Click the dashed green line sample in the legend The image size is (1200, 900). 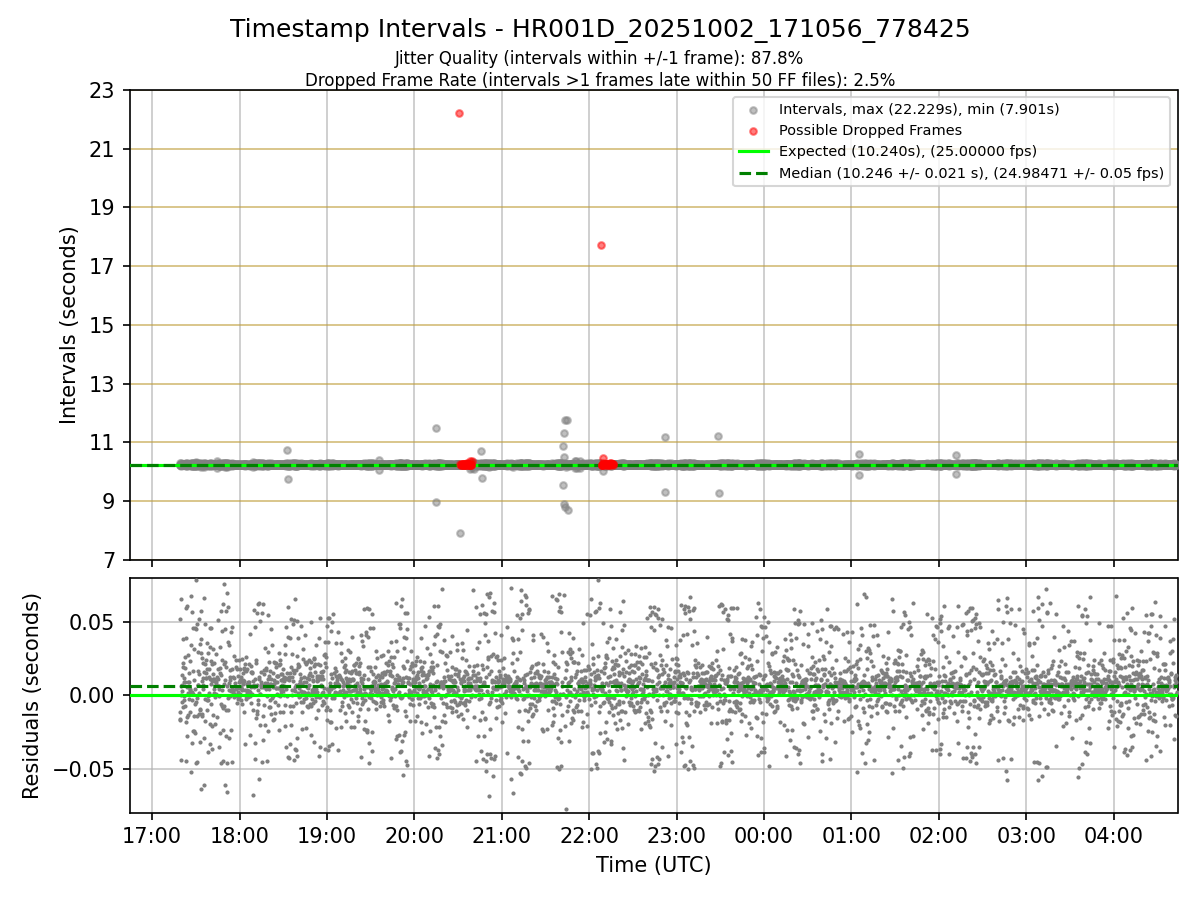point(754,173)
